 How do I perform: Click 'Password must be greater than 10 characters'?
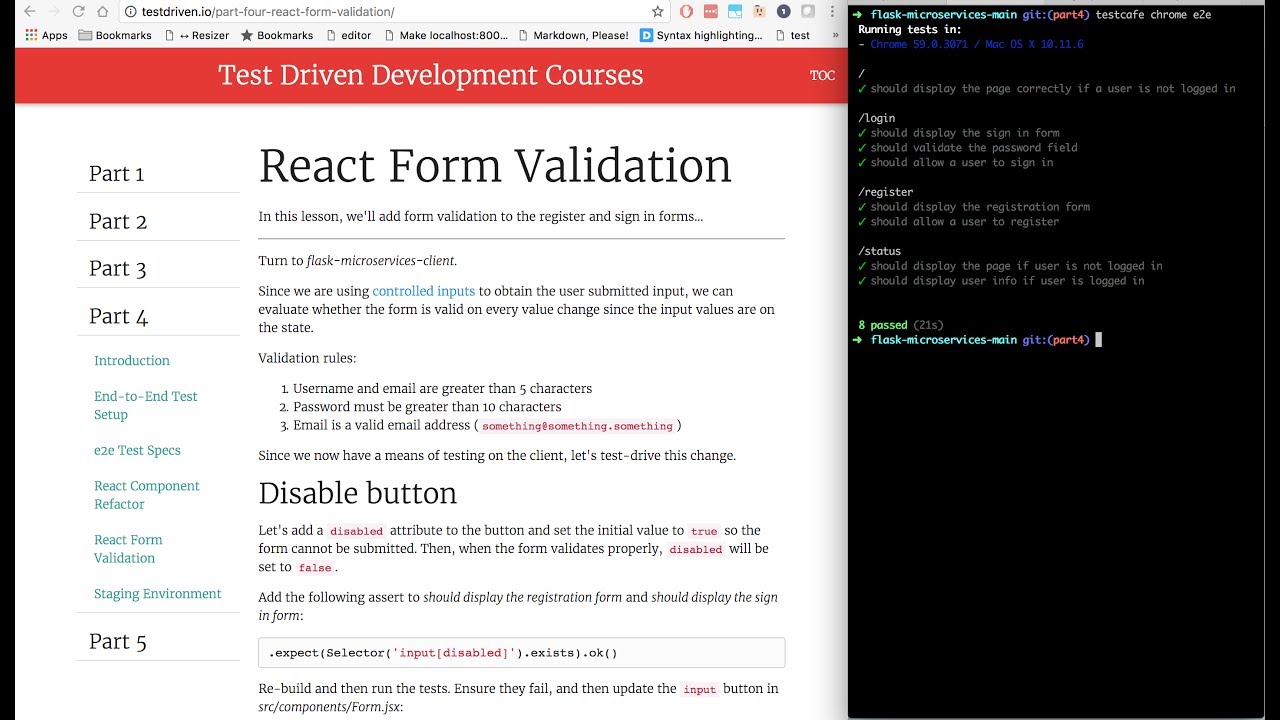click(427, 407)
